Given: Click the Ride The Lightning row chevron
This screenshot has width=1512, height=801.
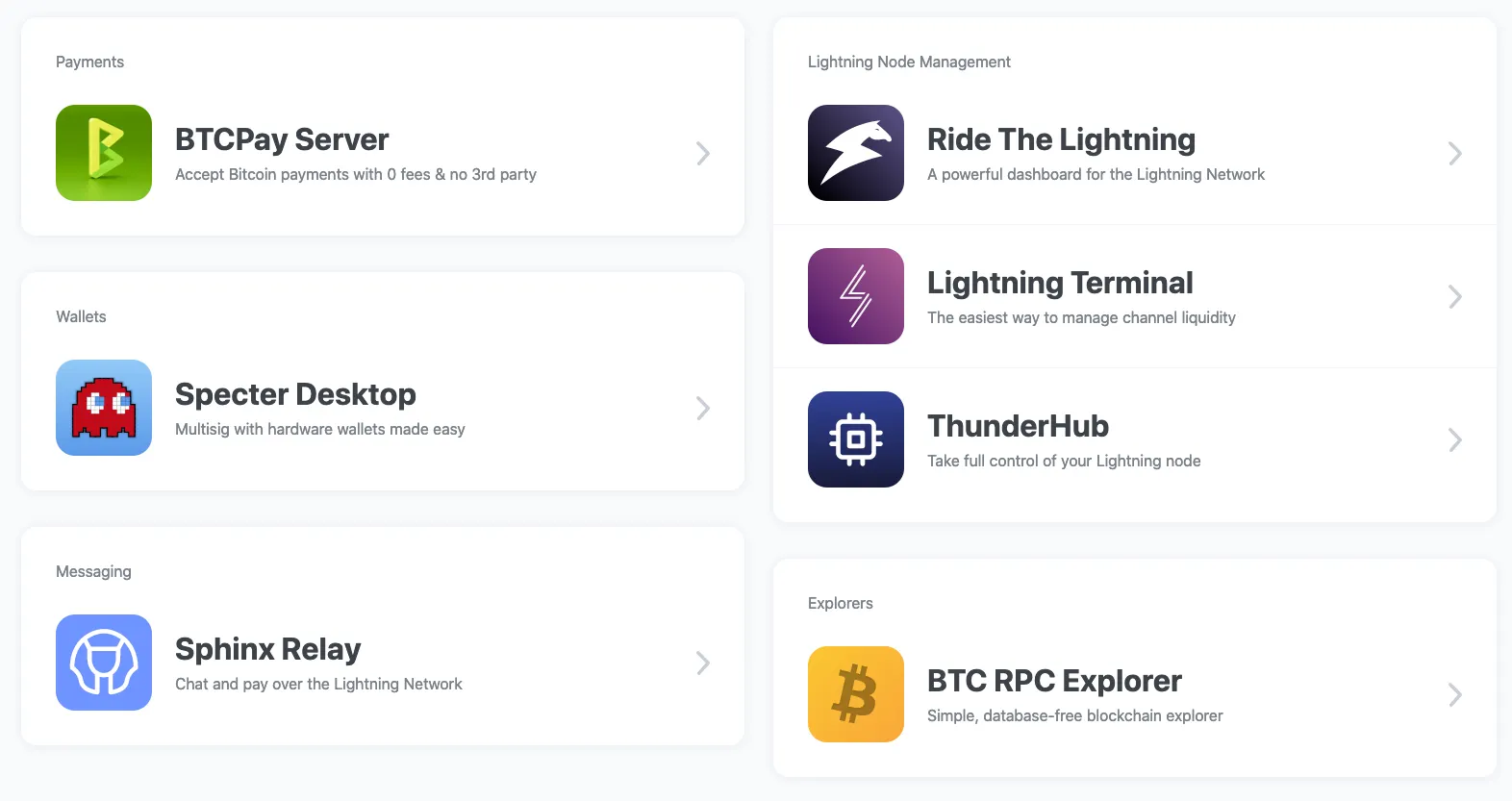Looking at the screenshot, I should 1455,154.
